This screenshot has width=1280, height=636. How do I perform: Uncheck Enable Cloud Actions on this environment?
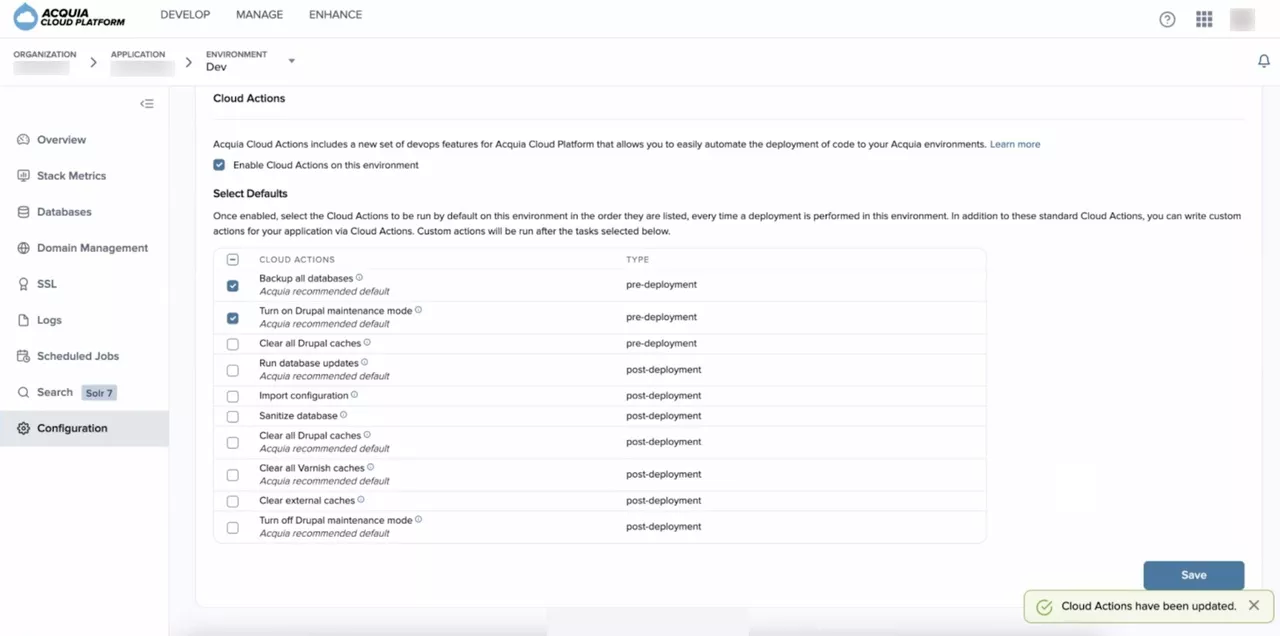pos(219,165)
